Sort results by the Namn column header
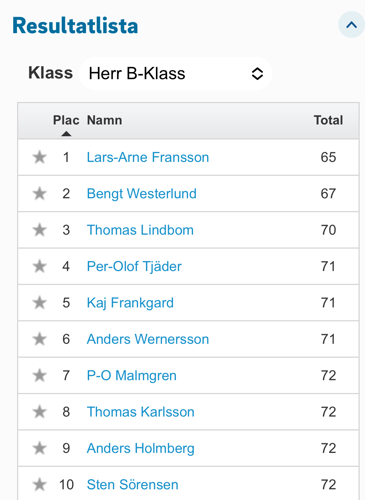This screenshot has height=500, width=365. [x=104, y=120]
